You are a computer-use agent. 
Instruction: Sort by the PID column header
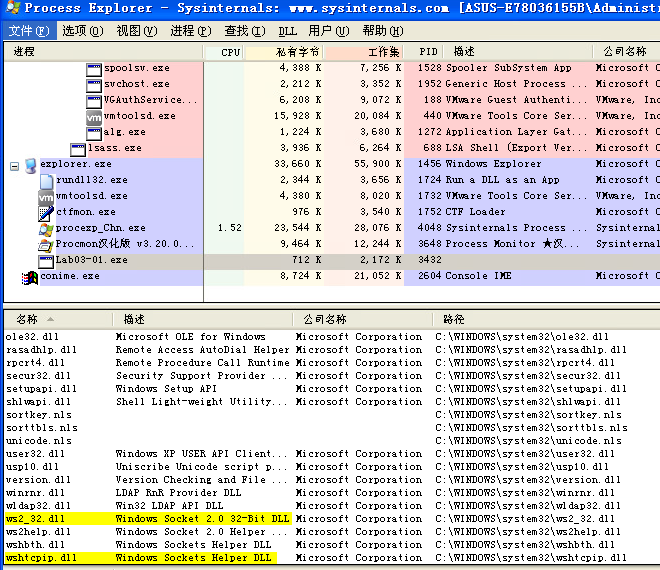click(424, 52)
